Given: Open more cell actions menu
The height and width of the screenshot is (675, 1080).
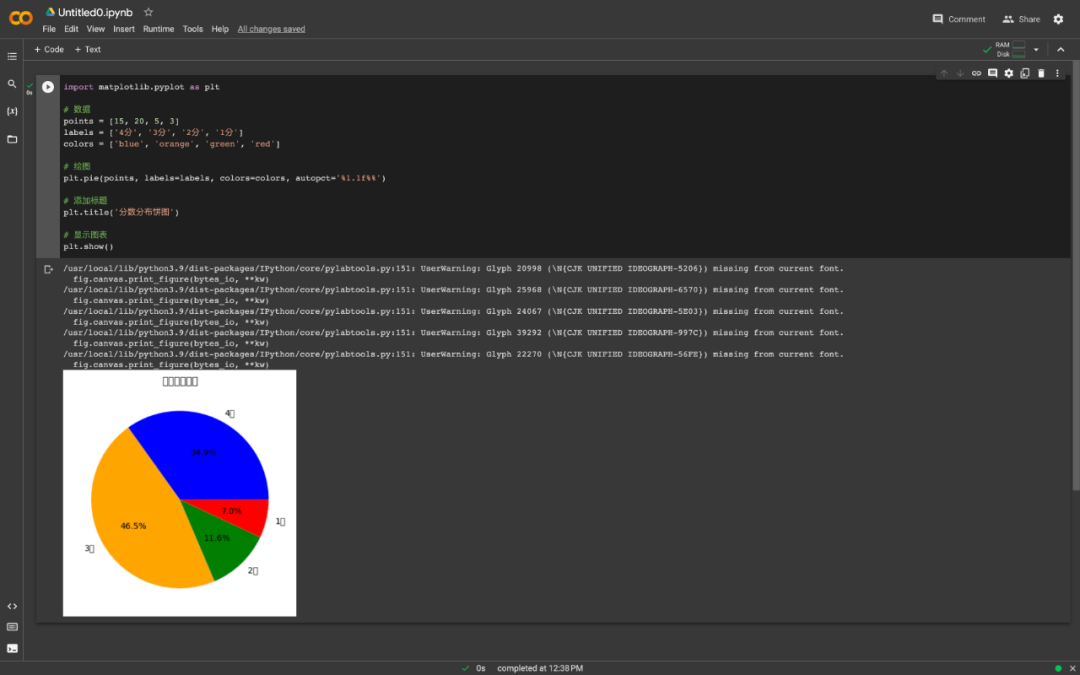Looking at the screenshot, I should tap(1057, 73).
